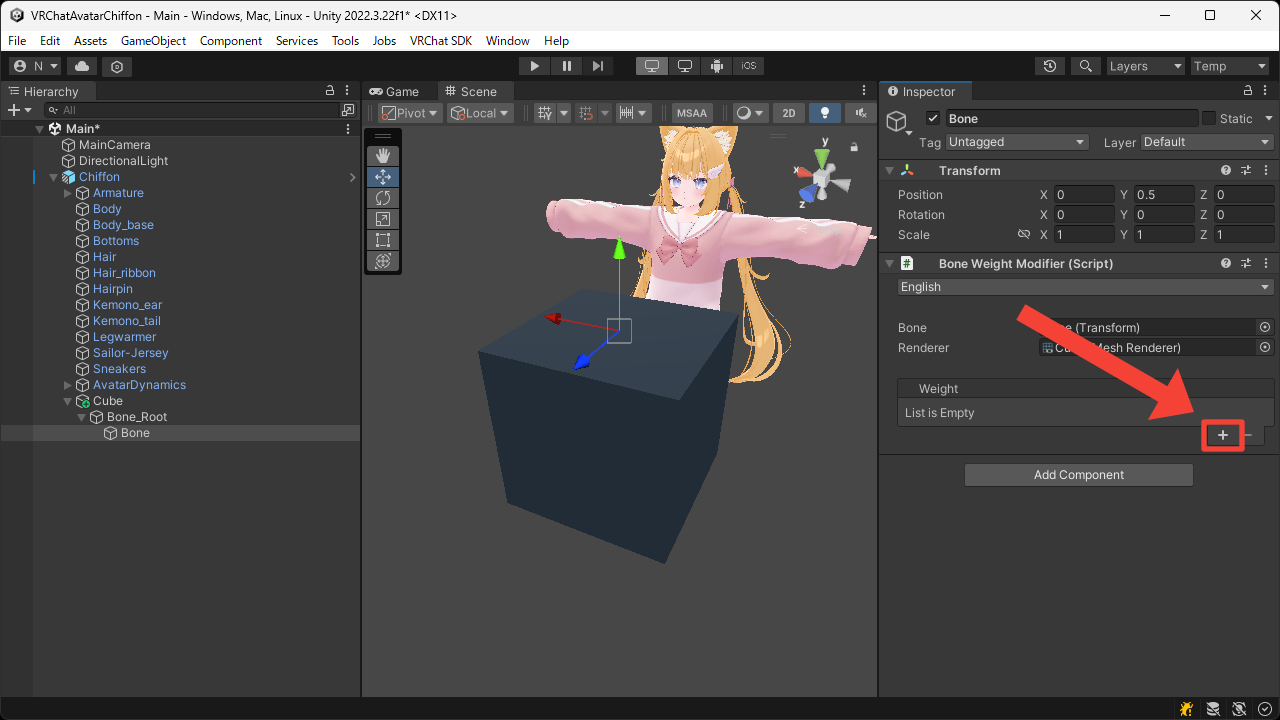Select the Hand (View) tool
The image size is (1280, 720).
382,156
